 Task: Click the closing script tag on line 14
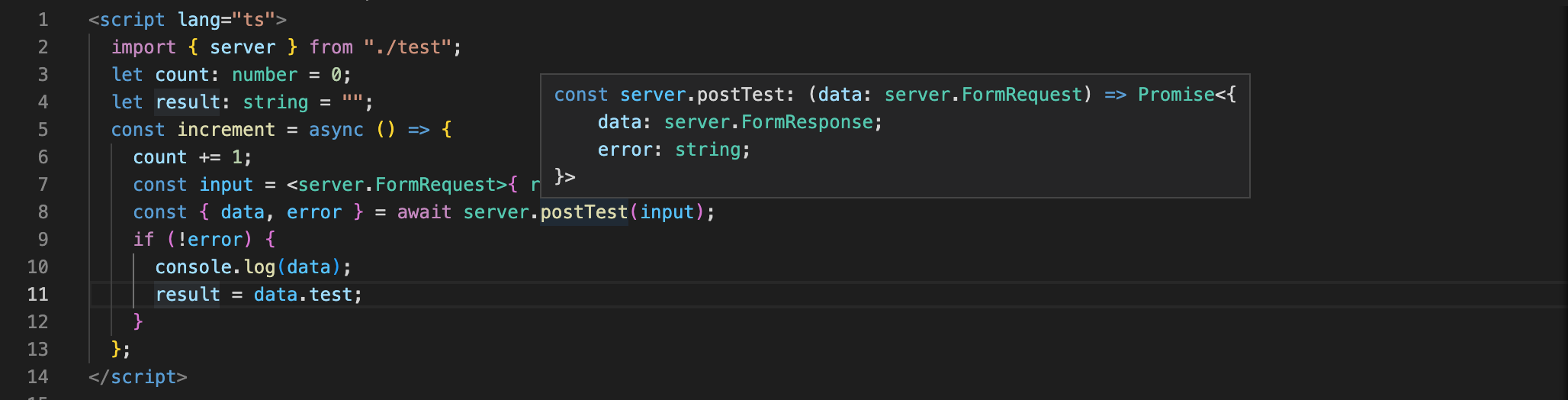tap(143, 377)
